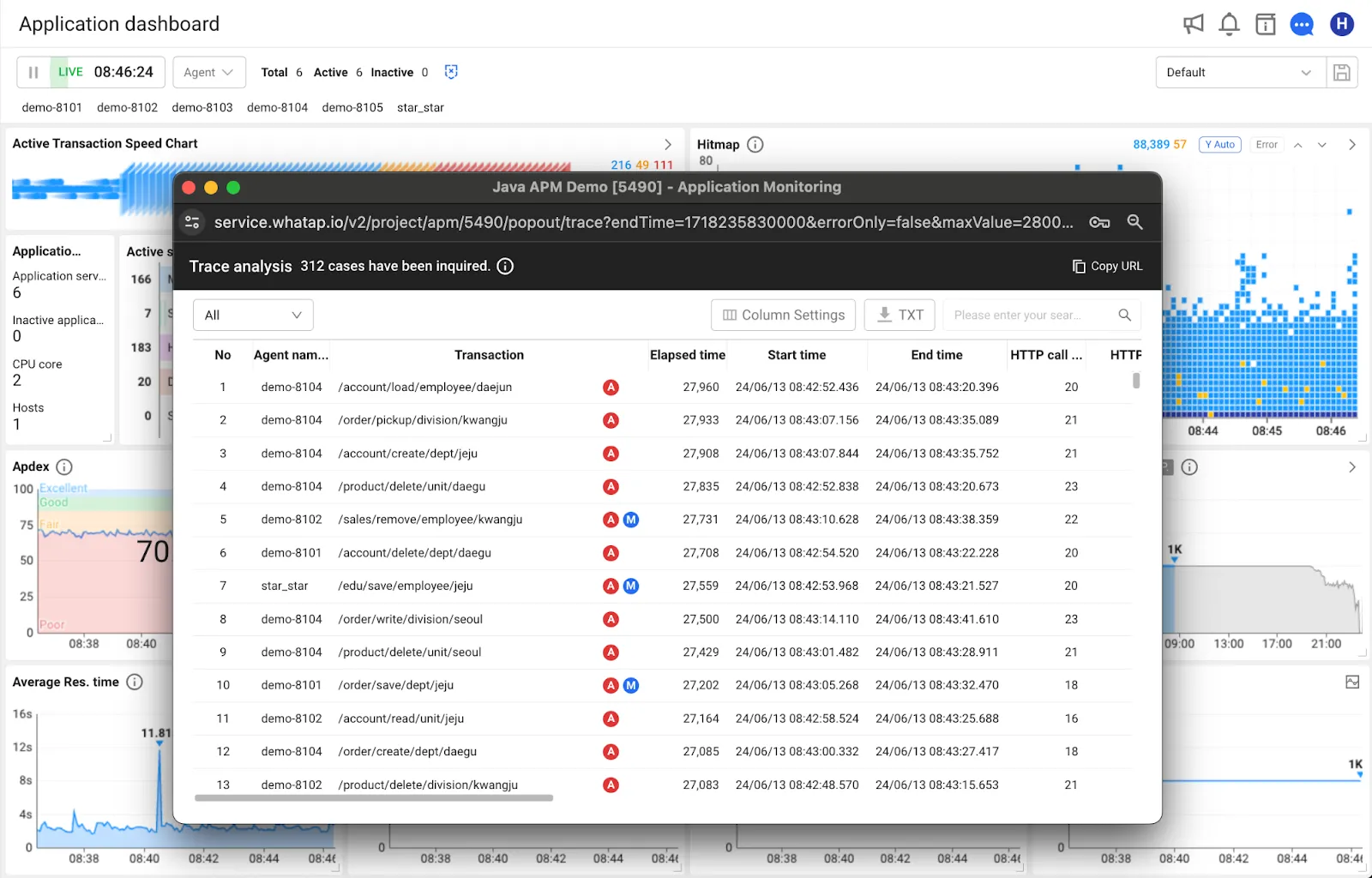Open the user profile avatar H
Screen dimensions: 1372x878
tap(1342, 24)
